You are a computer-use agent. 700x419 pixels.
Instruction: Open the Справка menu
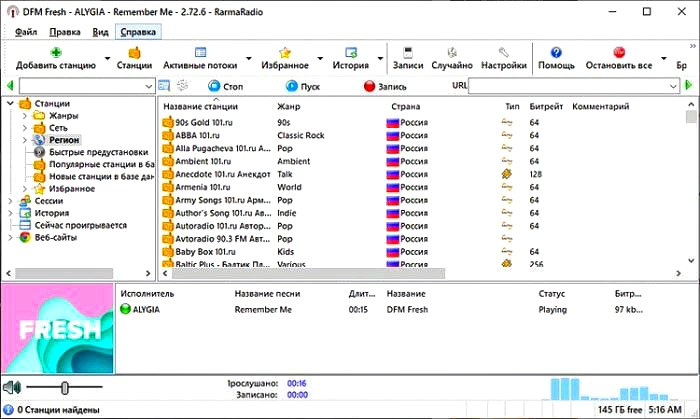(x=138, y=32)
